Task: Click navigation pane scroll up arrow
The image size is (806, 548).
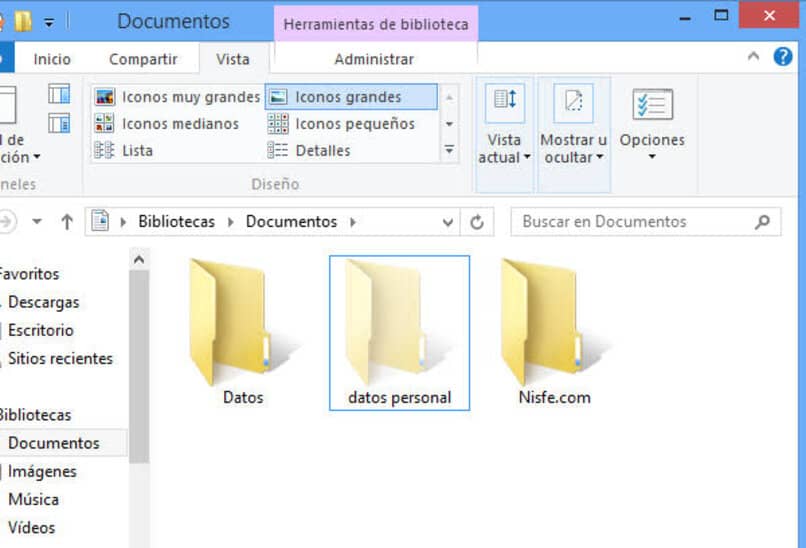Action: (x=139, y=260)
